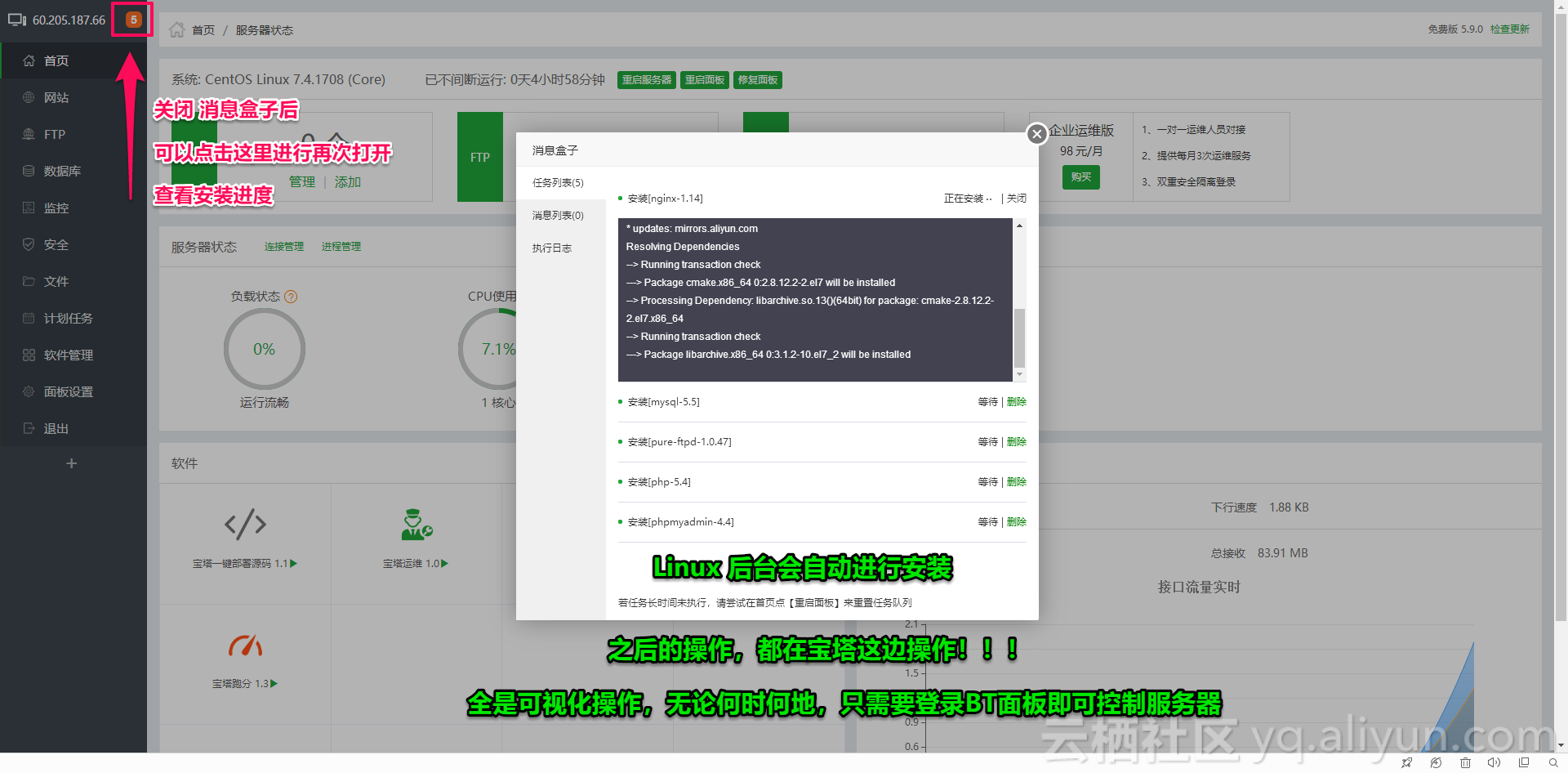The height and width of the screenshot is (773, 1568).
Task: Click the trash icon in browser status bar
Action: pos(1465,763)
